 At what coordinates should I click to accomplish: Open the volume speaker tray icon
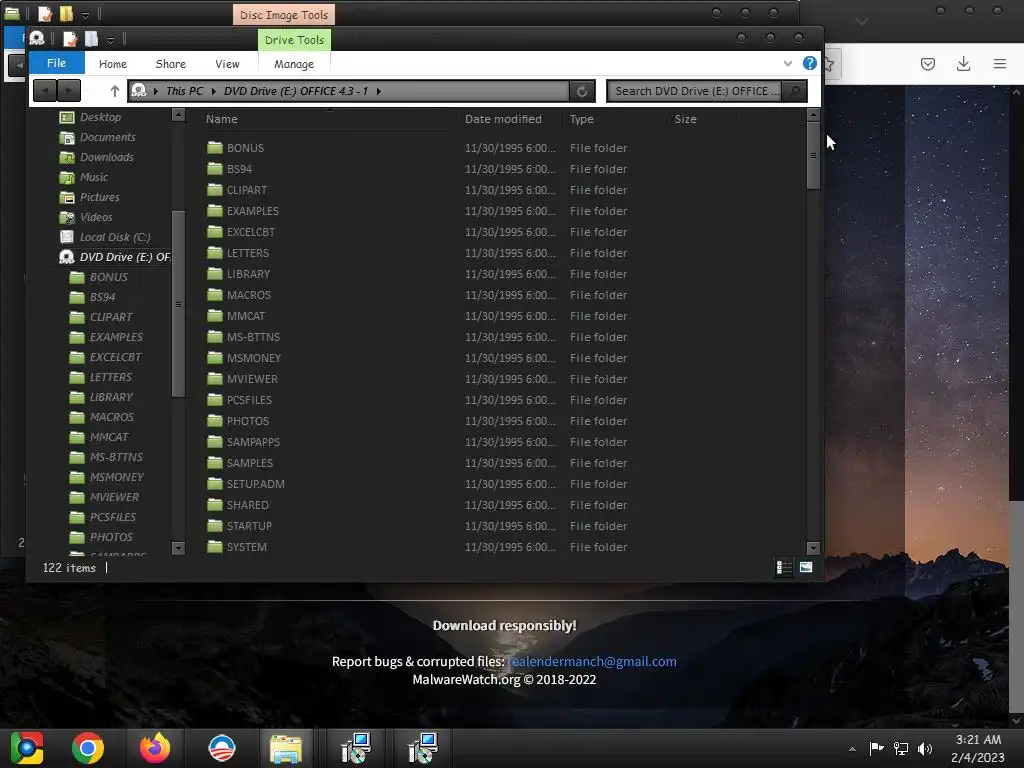[x=925, y=749]
